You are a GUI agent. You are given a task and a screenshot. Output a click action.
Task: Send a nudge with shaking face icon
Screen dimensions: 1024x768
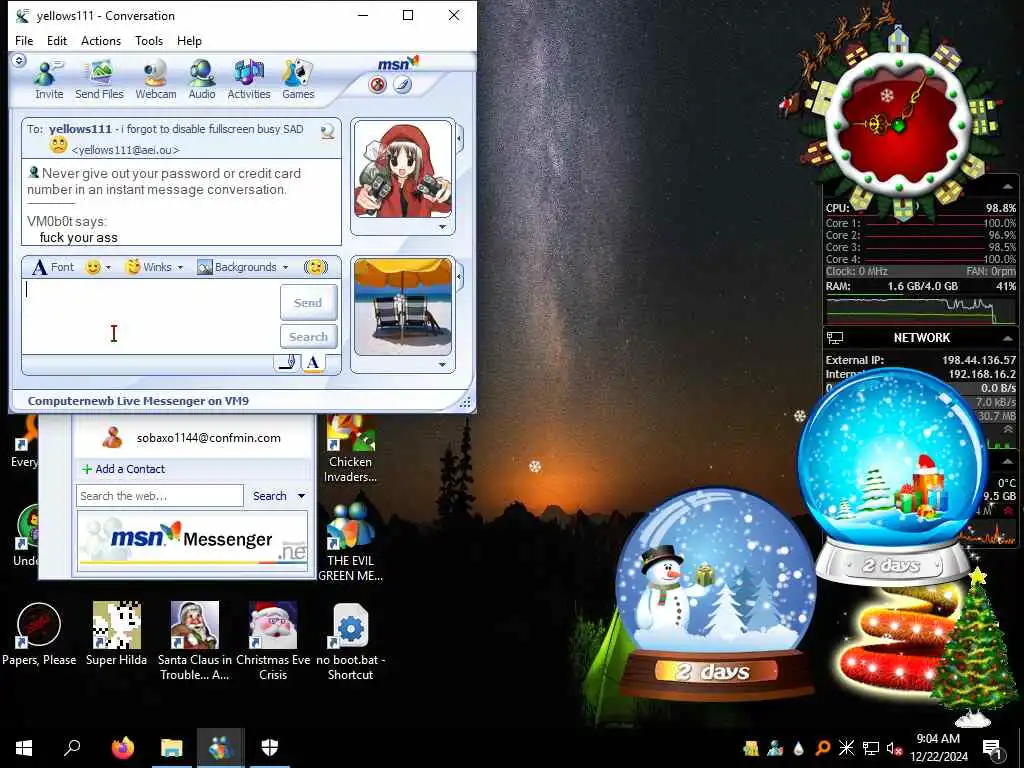pos(315,267)
